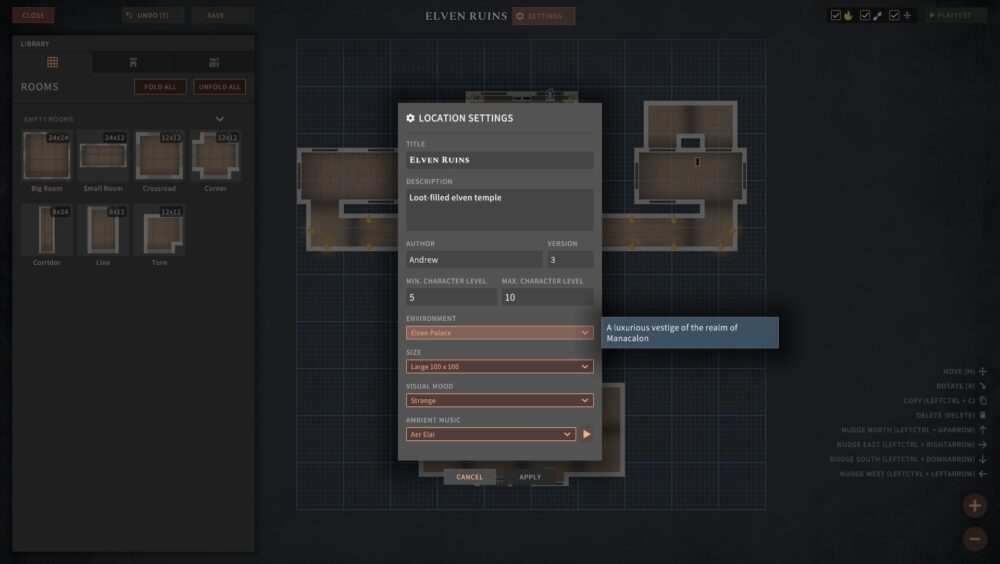Click the Nudge North arrow icon
1000x564 pixels.
(983, 430)
